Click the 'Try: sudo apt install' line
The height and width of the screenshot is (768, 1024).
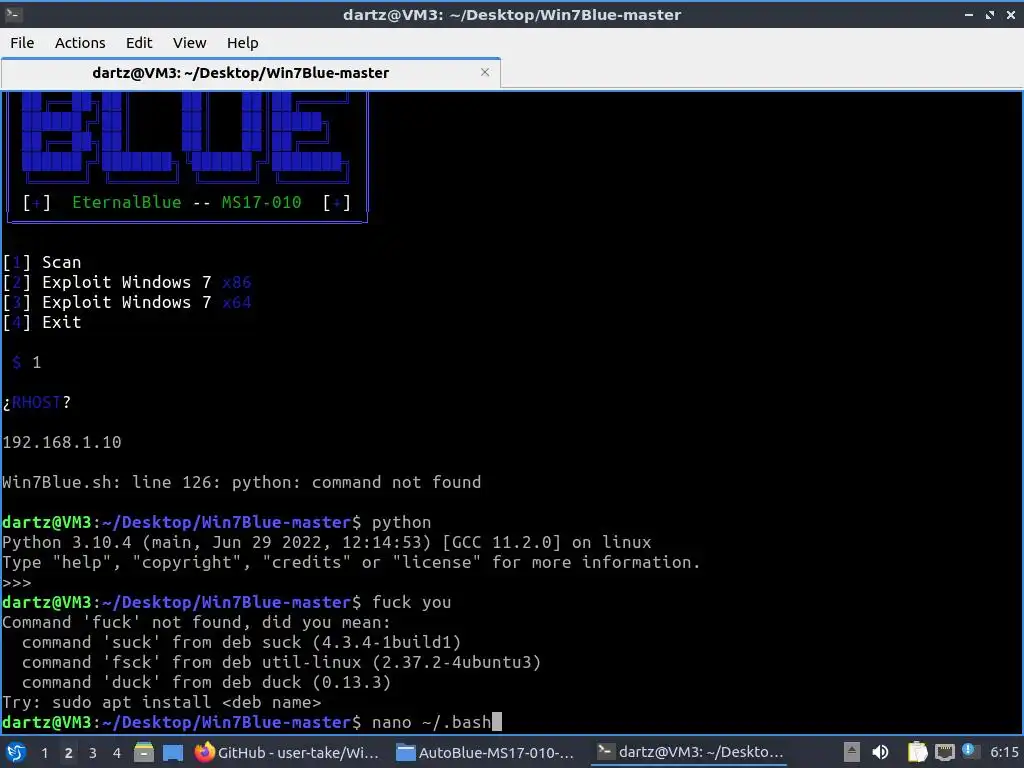coord(162,703)
